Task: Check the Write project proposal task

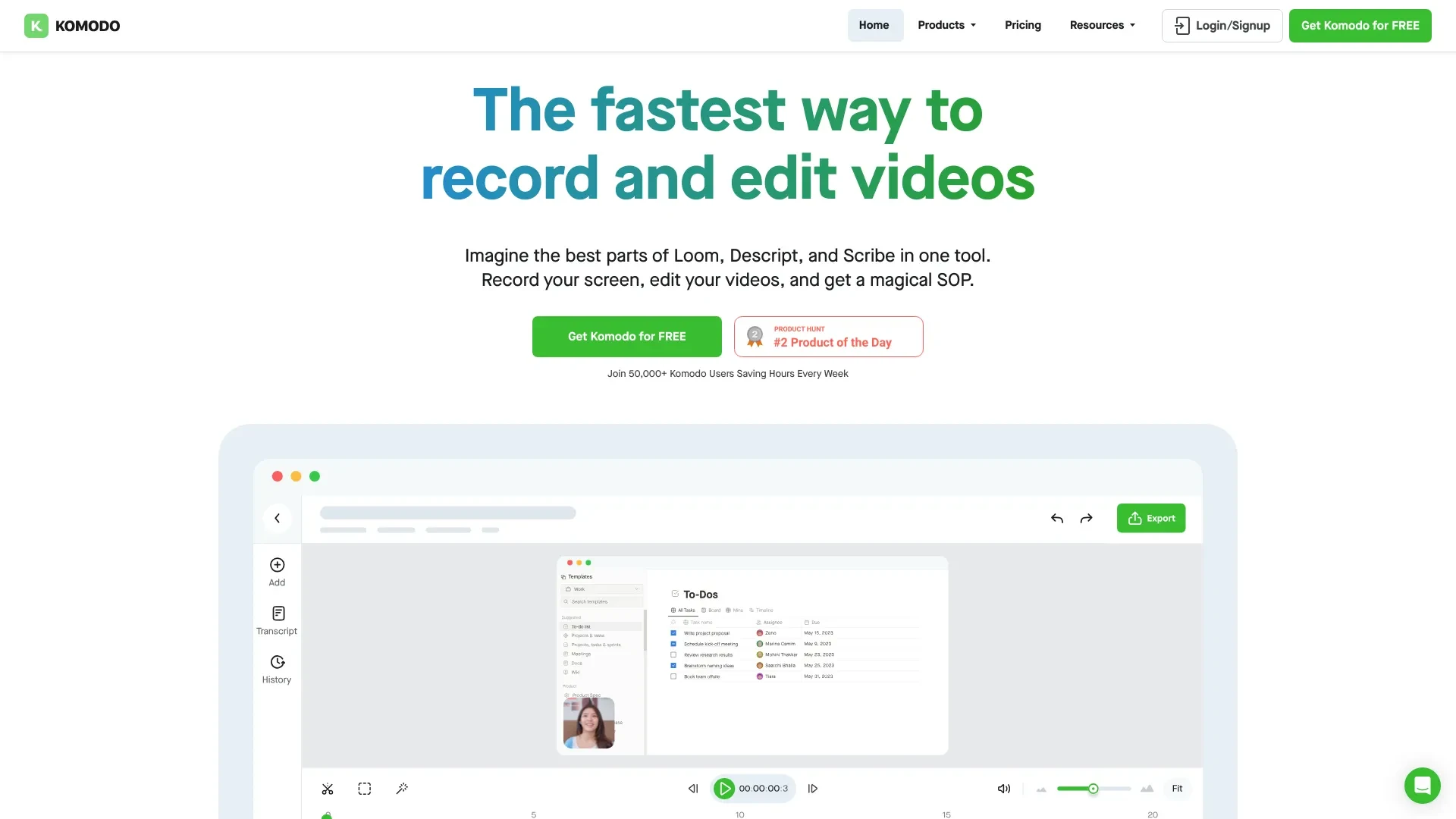Action: 673,632
